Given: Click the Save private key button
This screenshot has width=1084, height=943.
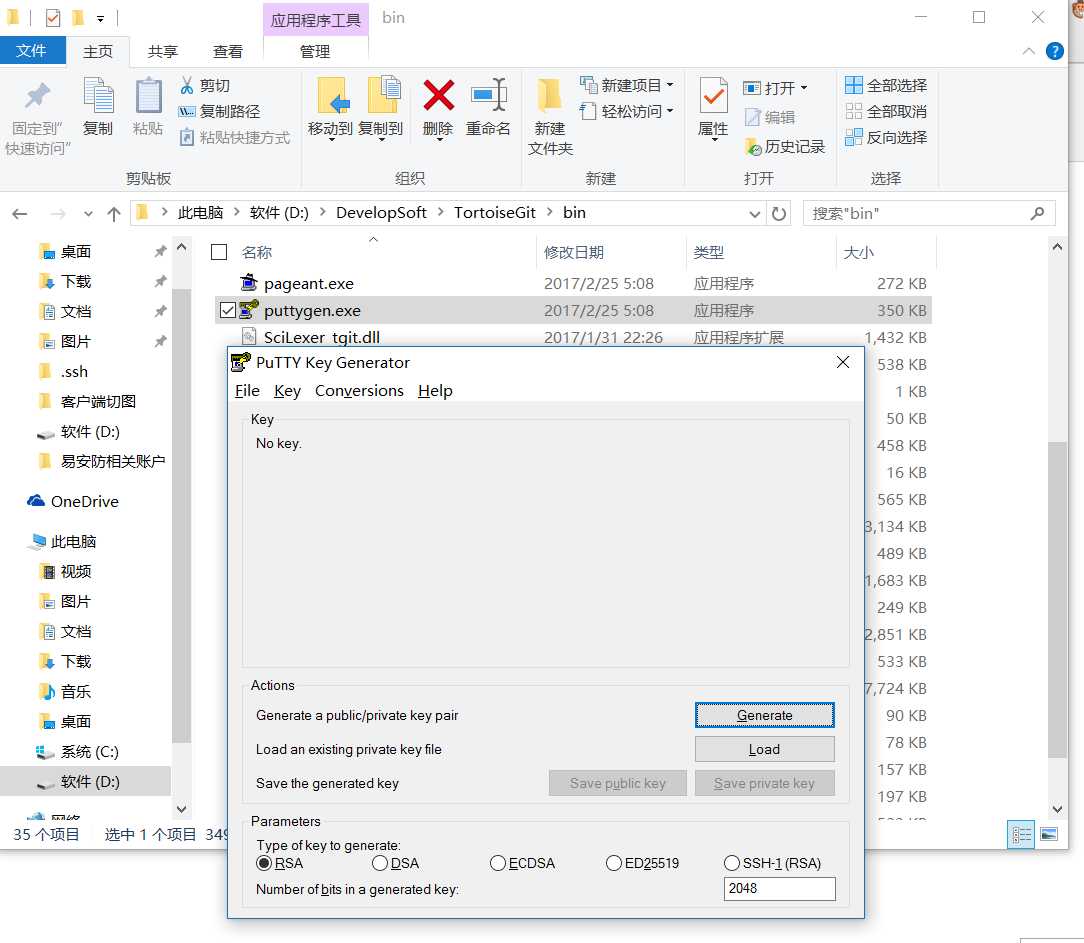Looking at the screenshot, I should coord(765,783).
